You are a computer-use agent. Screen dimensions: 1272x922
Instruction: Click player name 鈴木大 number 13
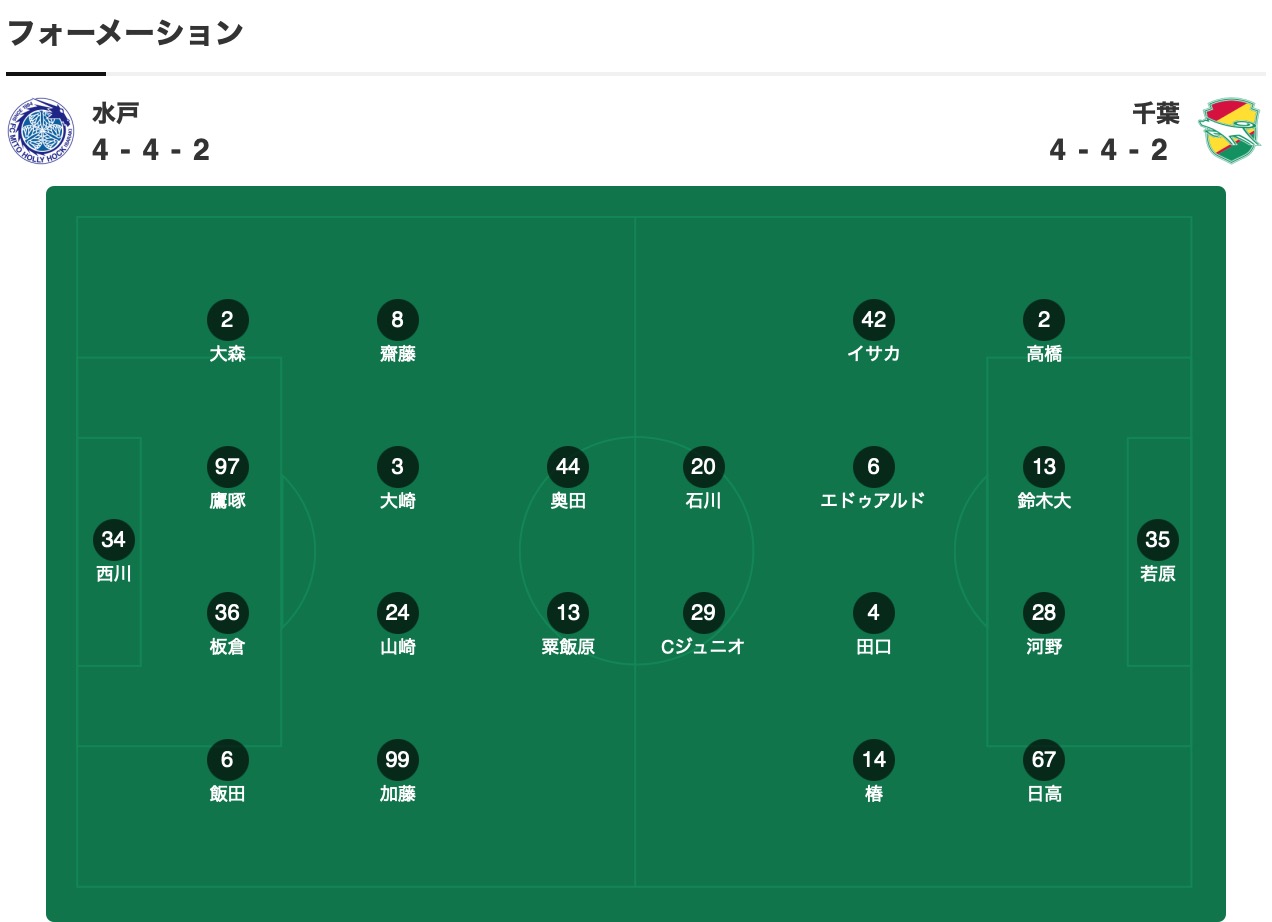click(1043, 501)
